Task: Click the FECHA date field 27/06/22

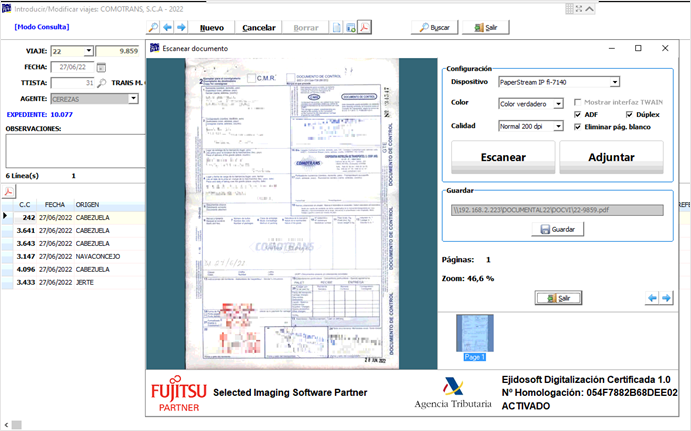Action: pyautogui.click(x=73, y=67)
